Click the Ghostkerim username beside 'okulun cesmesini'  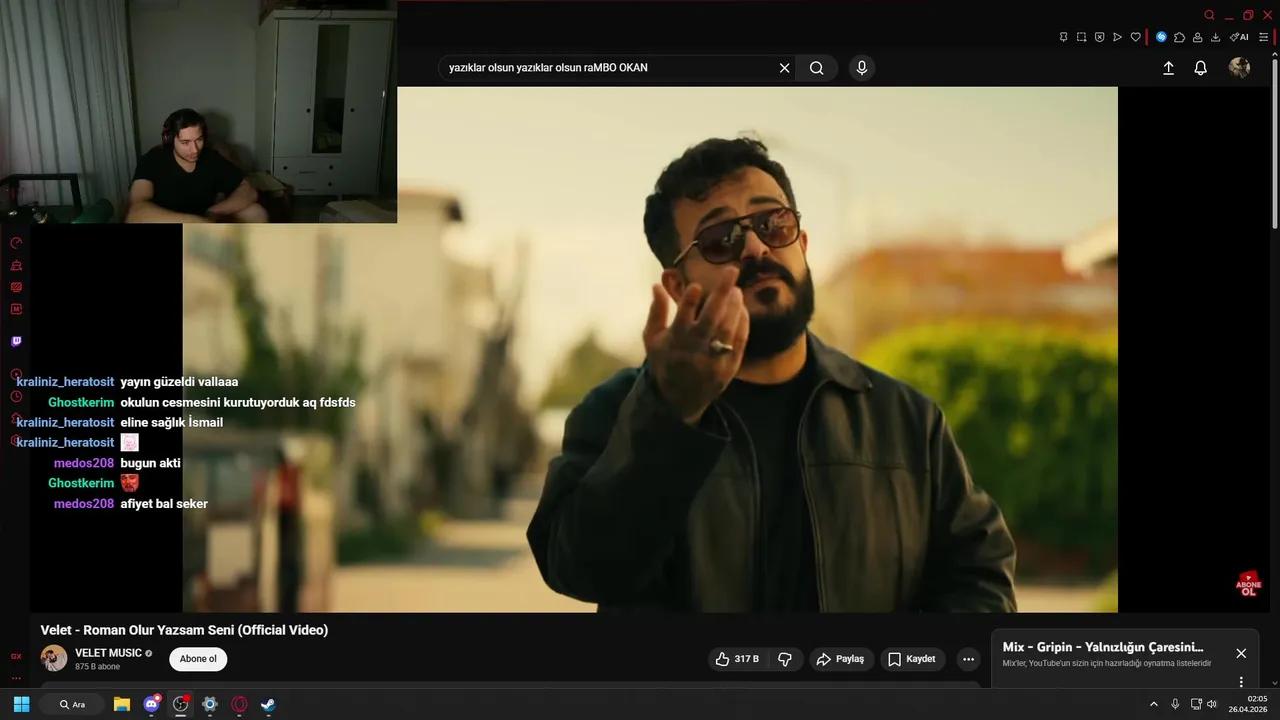[81, 402]
